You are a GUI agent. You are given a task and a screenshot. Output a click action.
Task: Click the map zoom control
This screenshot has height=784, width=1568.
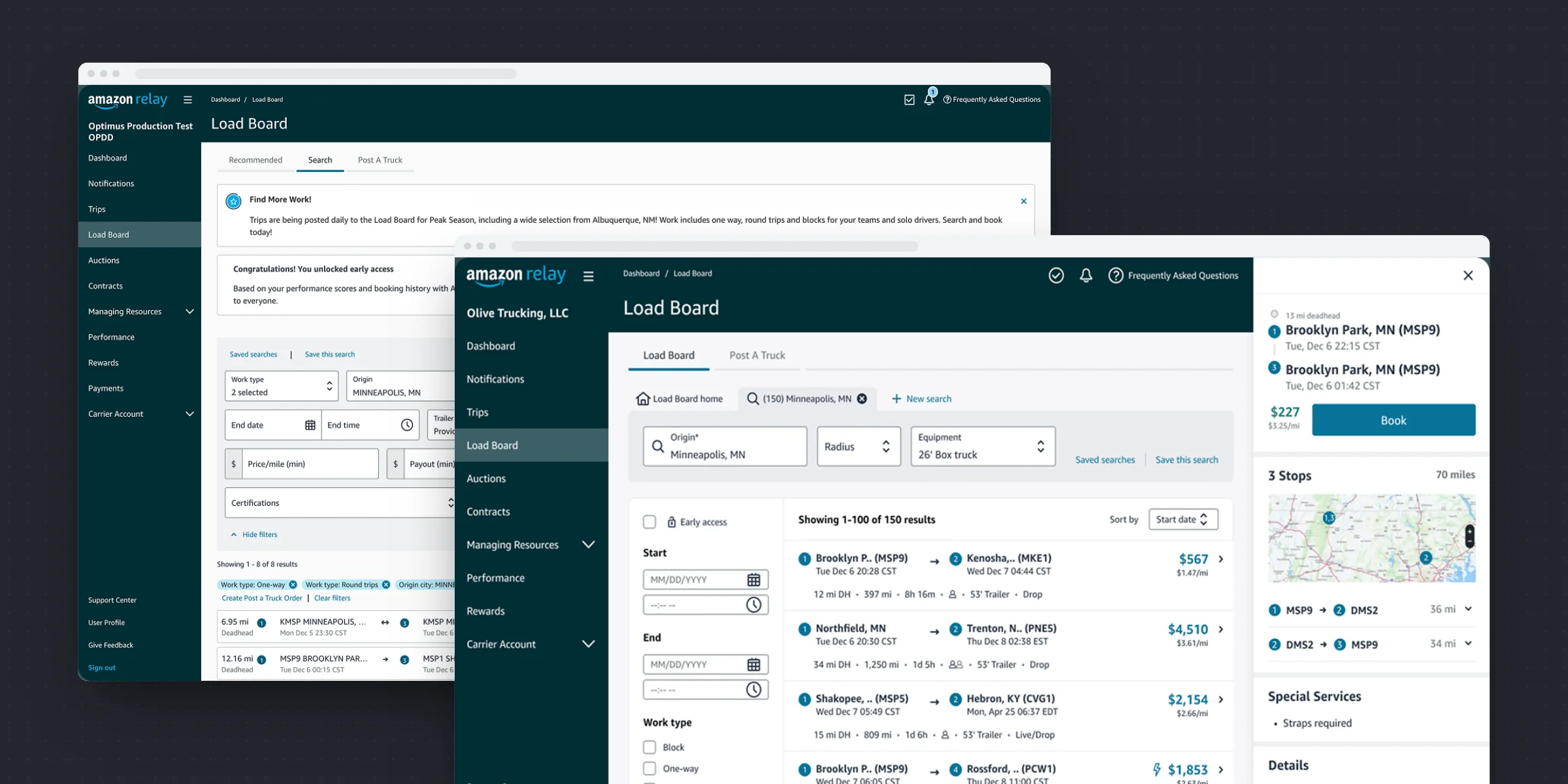[1469, 536]
